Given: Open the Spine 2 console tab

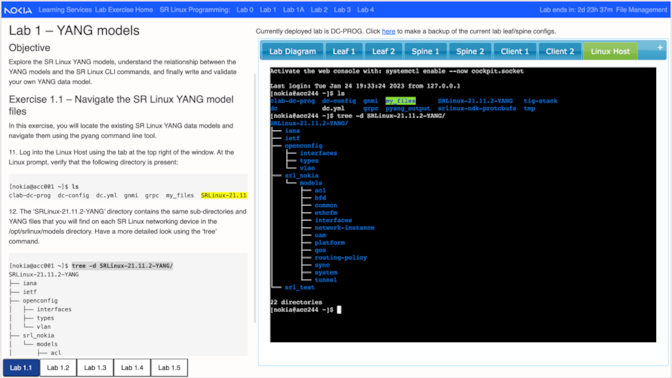Looking at the screenshot, I should pyautogui.click(x=470, y=51).
